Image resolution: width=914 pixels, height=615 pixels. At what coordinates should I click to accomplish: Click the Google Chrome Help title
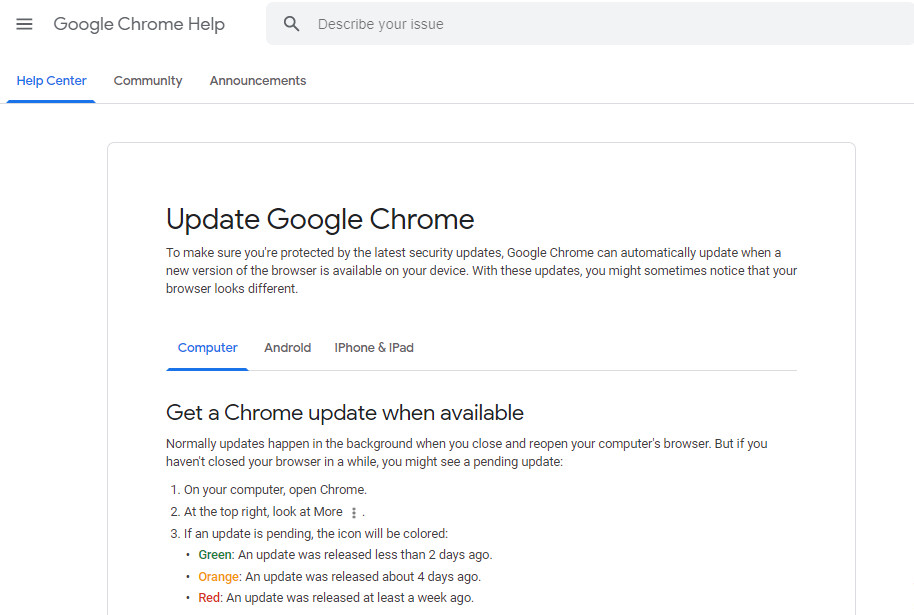139,24
